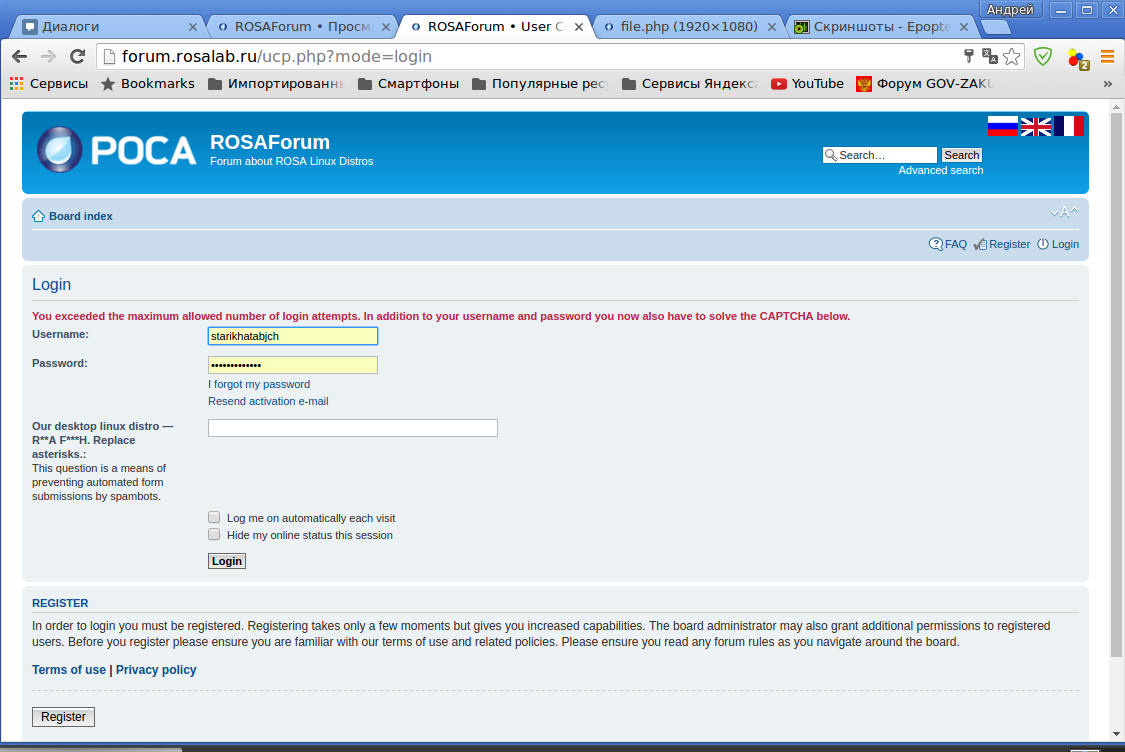Viewport: 1125px width, 752px height.
Task: Click the saved password key icon
Action: click(x=969, y=56)
